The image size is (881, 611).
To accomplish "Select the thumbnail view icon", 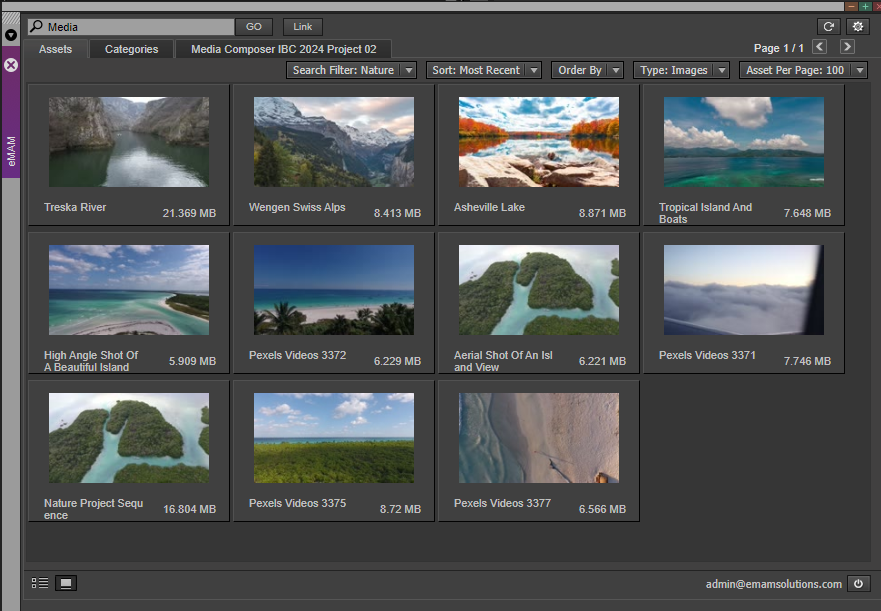I will (x=66, y=583).
